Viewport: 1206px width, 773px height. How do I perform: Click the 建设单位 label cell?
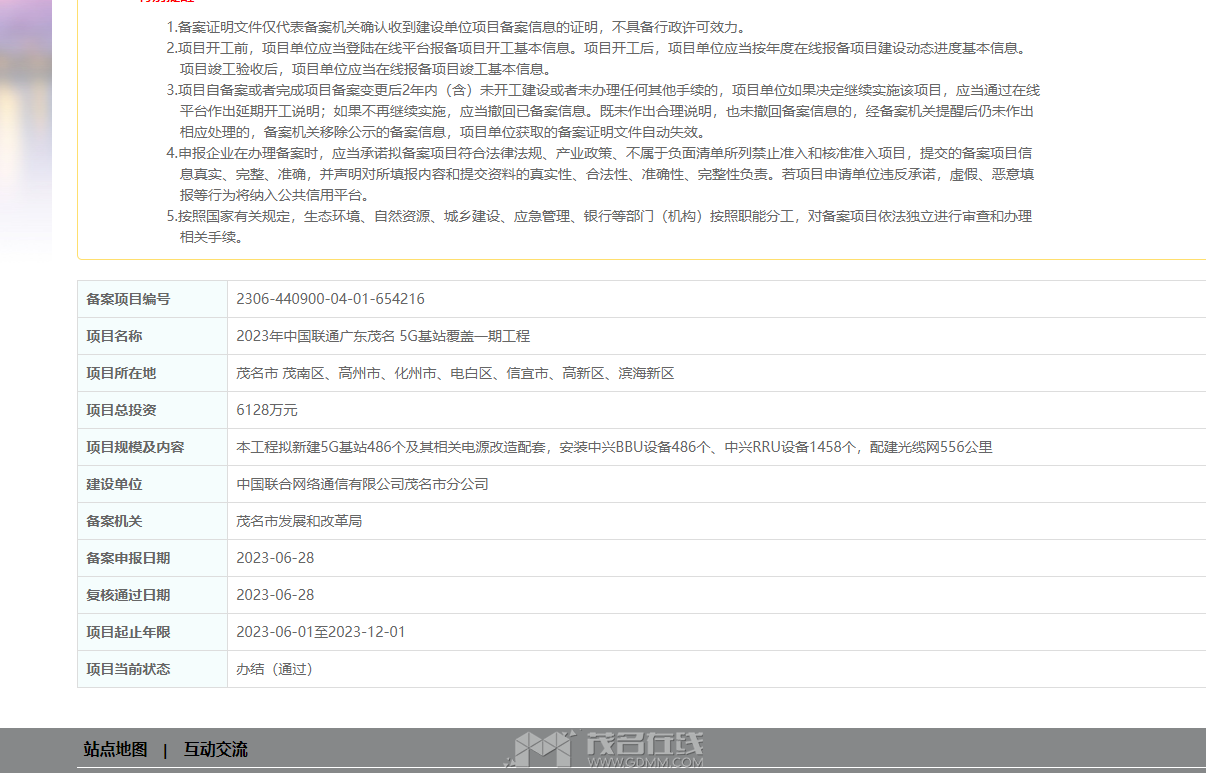click(x=152, y=484)
